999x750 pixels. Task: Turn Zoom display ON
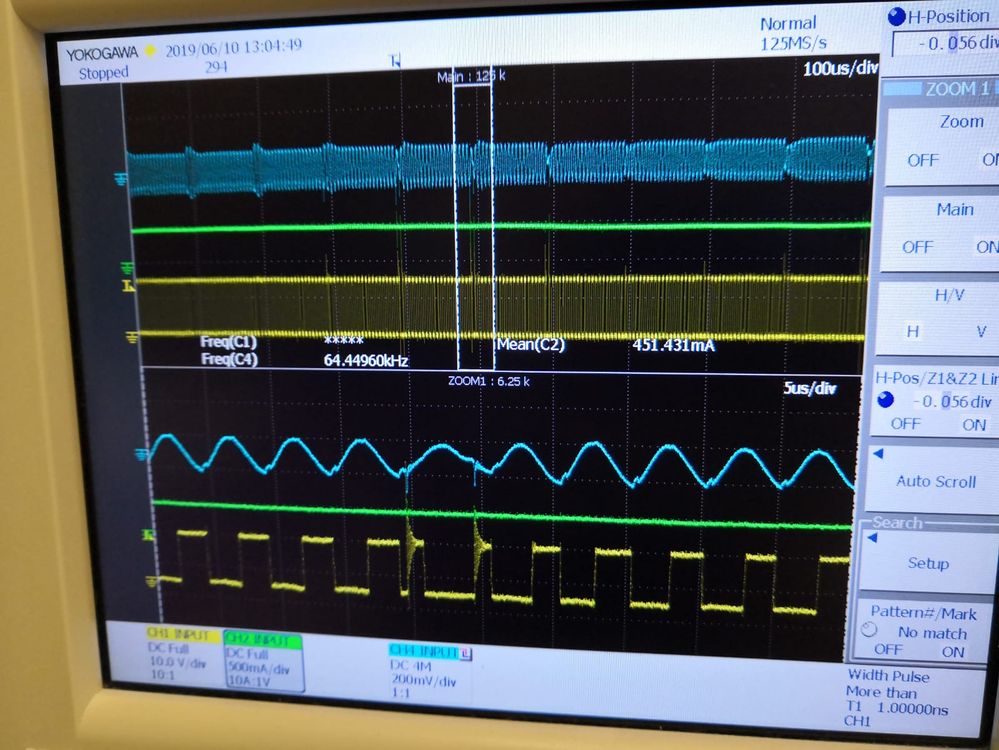[990, 159]
